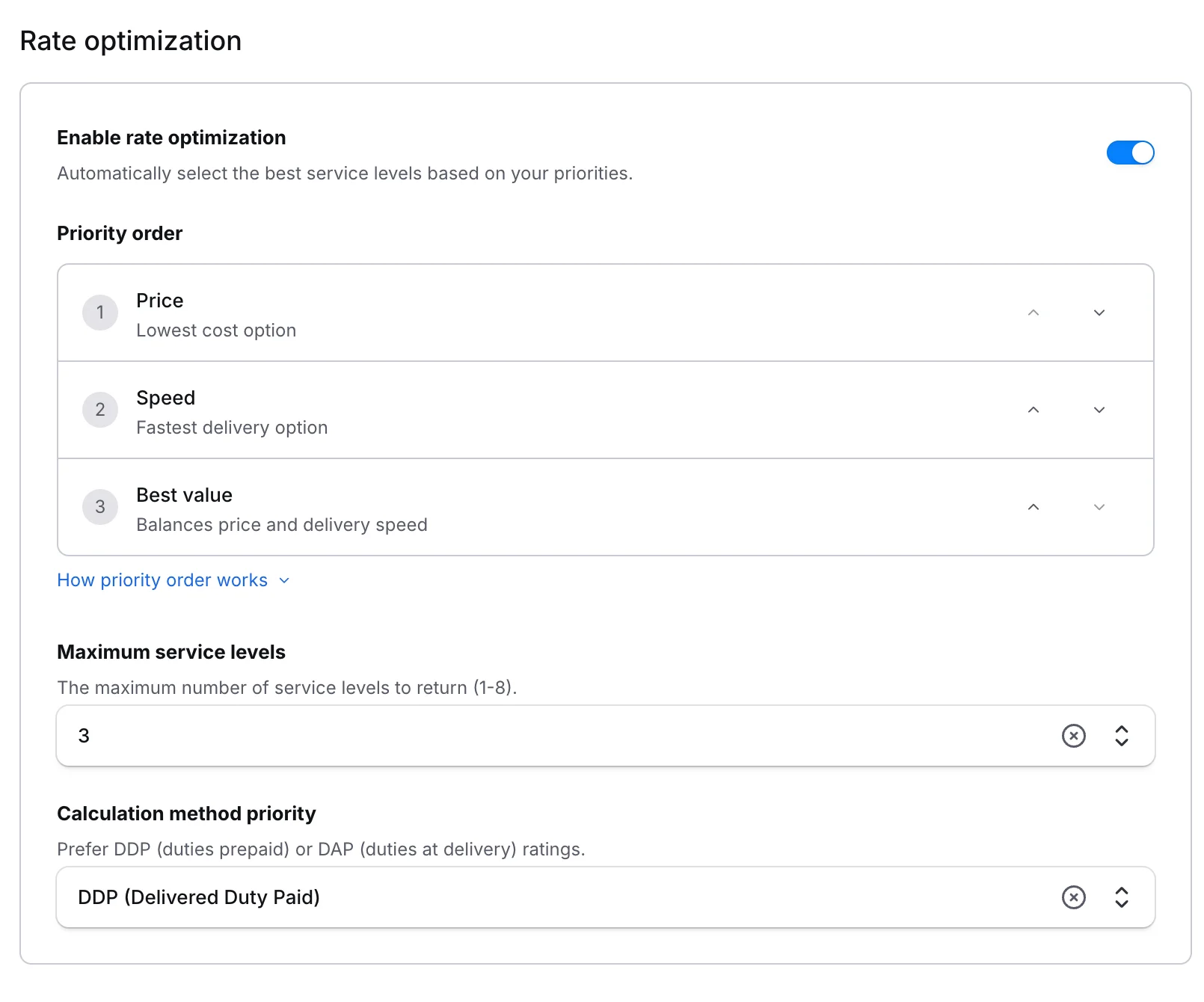This screenshot has width=1204, height=1002.
Task: Move Price down in priority order
Action: [1099, 313]
